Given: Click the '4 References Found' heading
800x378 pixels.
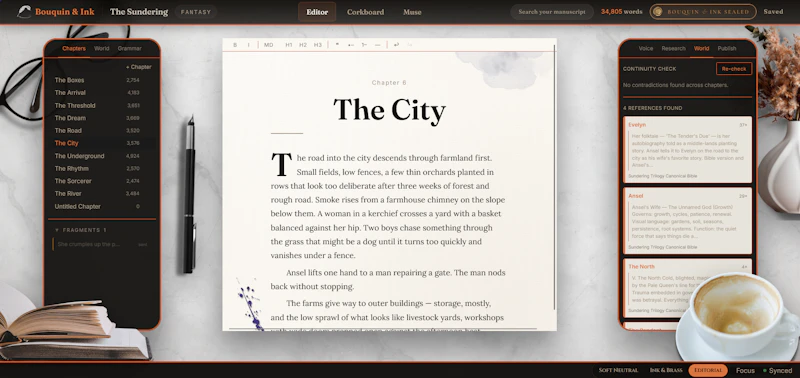Looking at the screenshot, I should point(652,108).
